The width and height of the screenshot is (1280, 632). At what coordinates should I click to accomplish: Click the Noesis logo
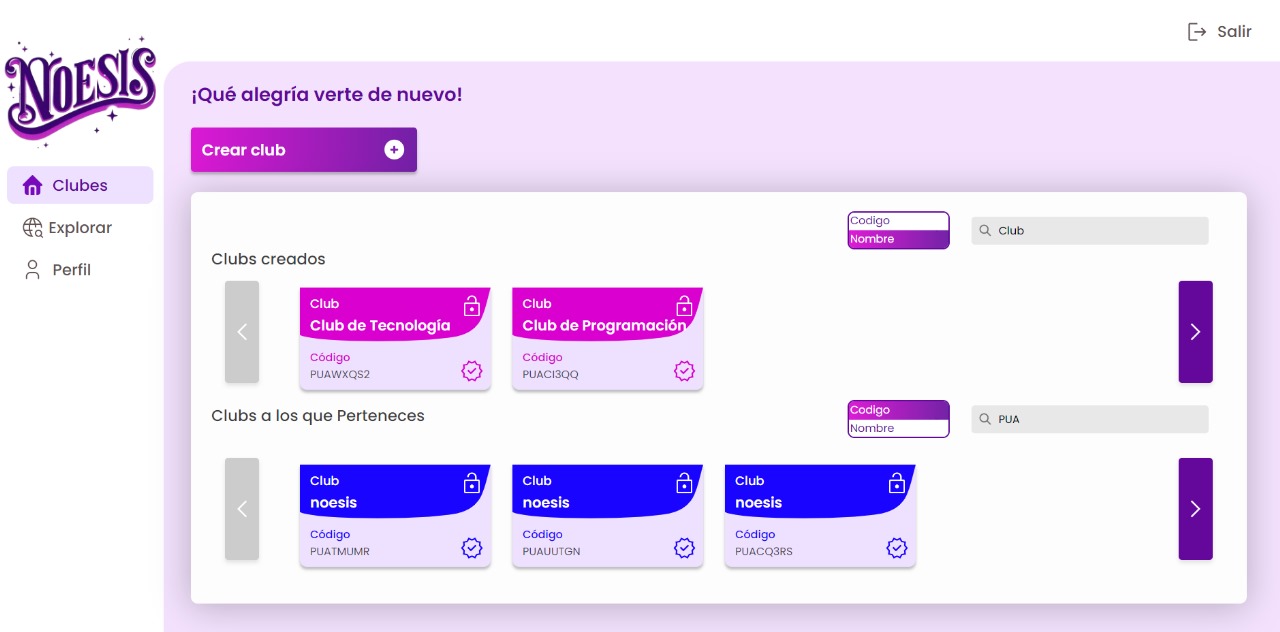[x=80, y=92]
